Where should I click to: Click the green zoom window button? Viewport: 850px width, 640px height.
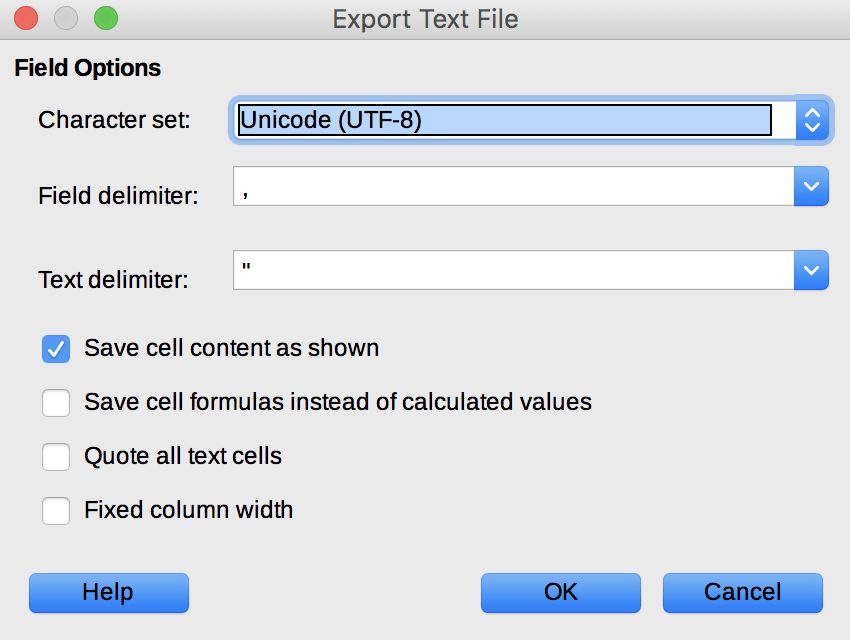(x=106, y=18)
